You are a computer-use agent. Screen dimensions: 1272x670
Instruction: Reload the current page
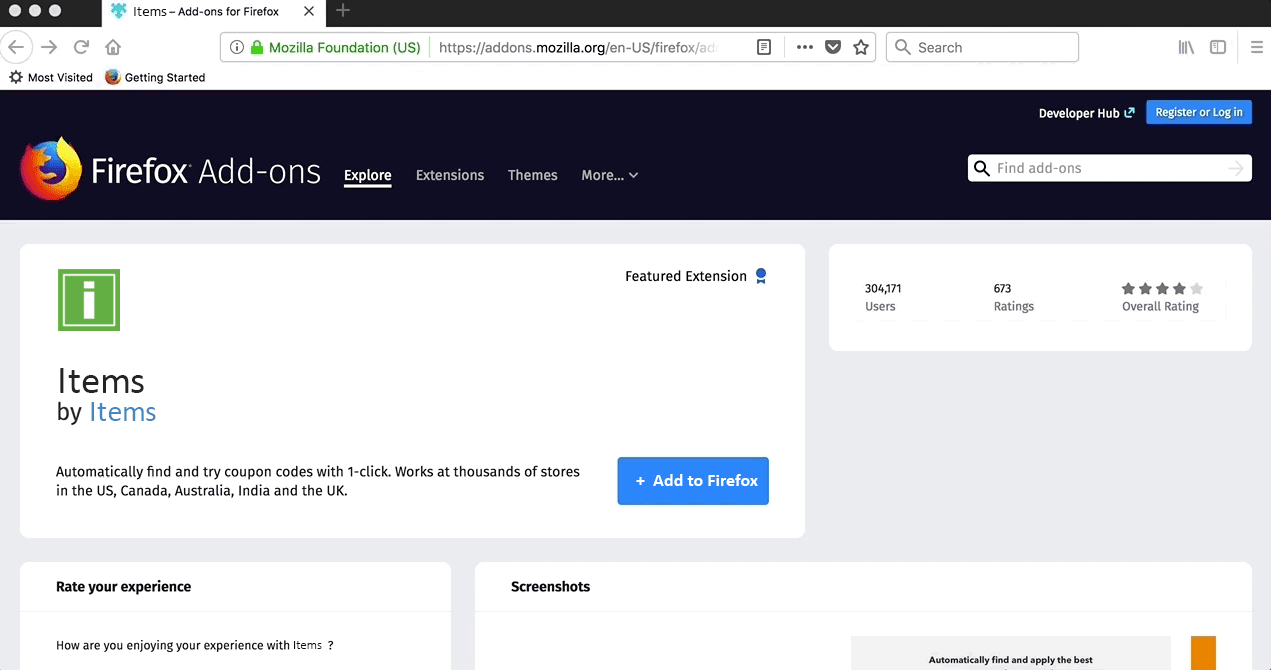tap(82, 47)
